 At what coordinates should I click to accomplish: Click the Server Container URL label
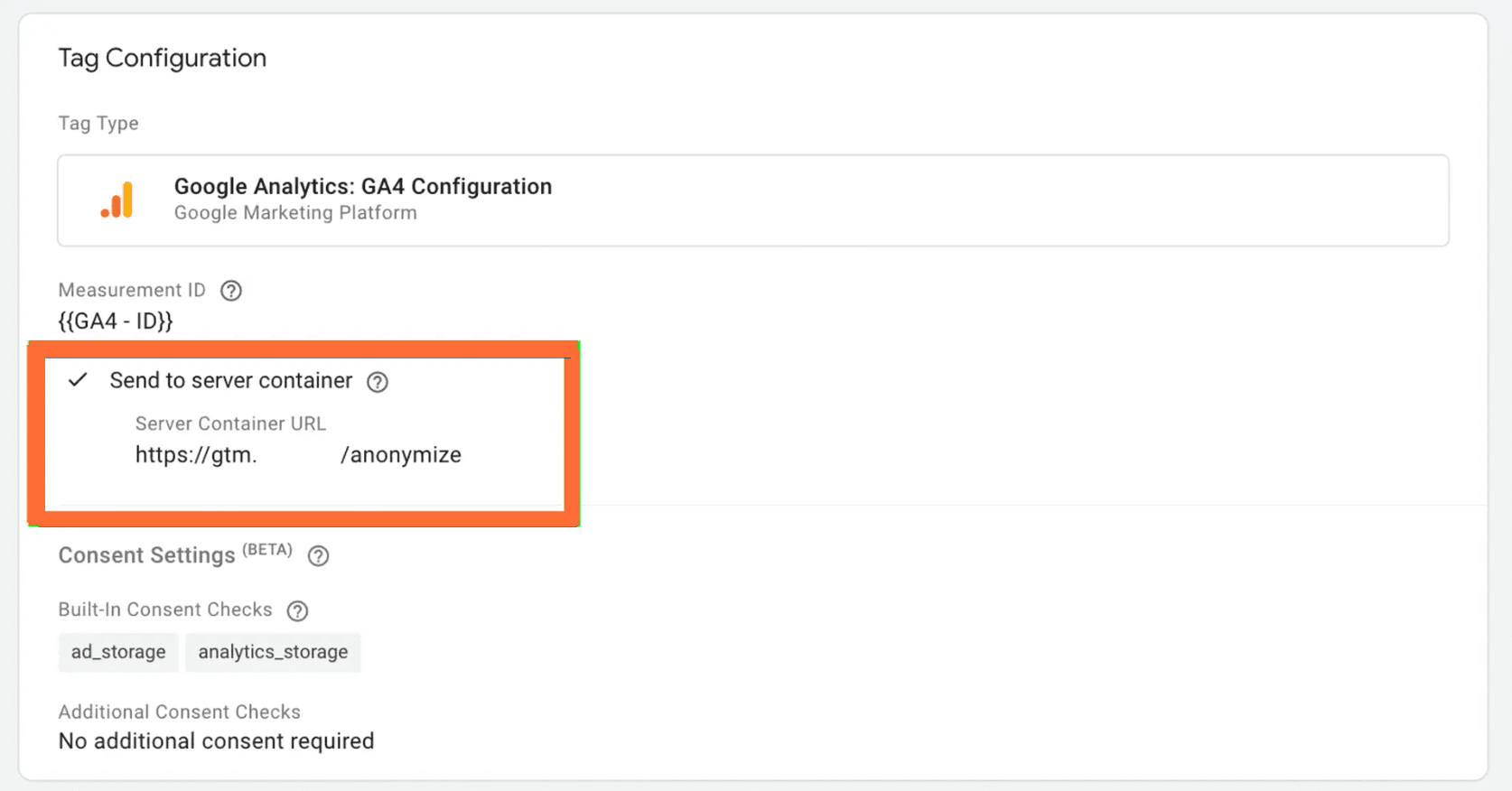pos(230,423)
